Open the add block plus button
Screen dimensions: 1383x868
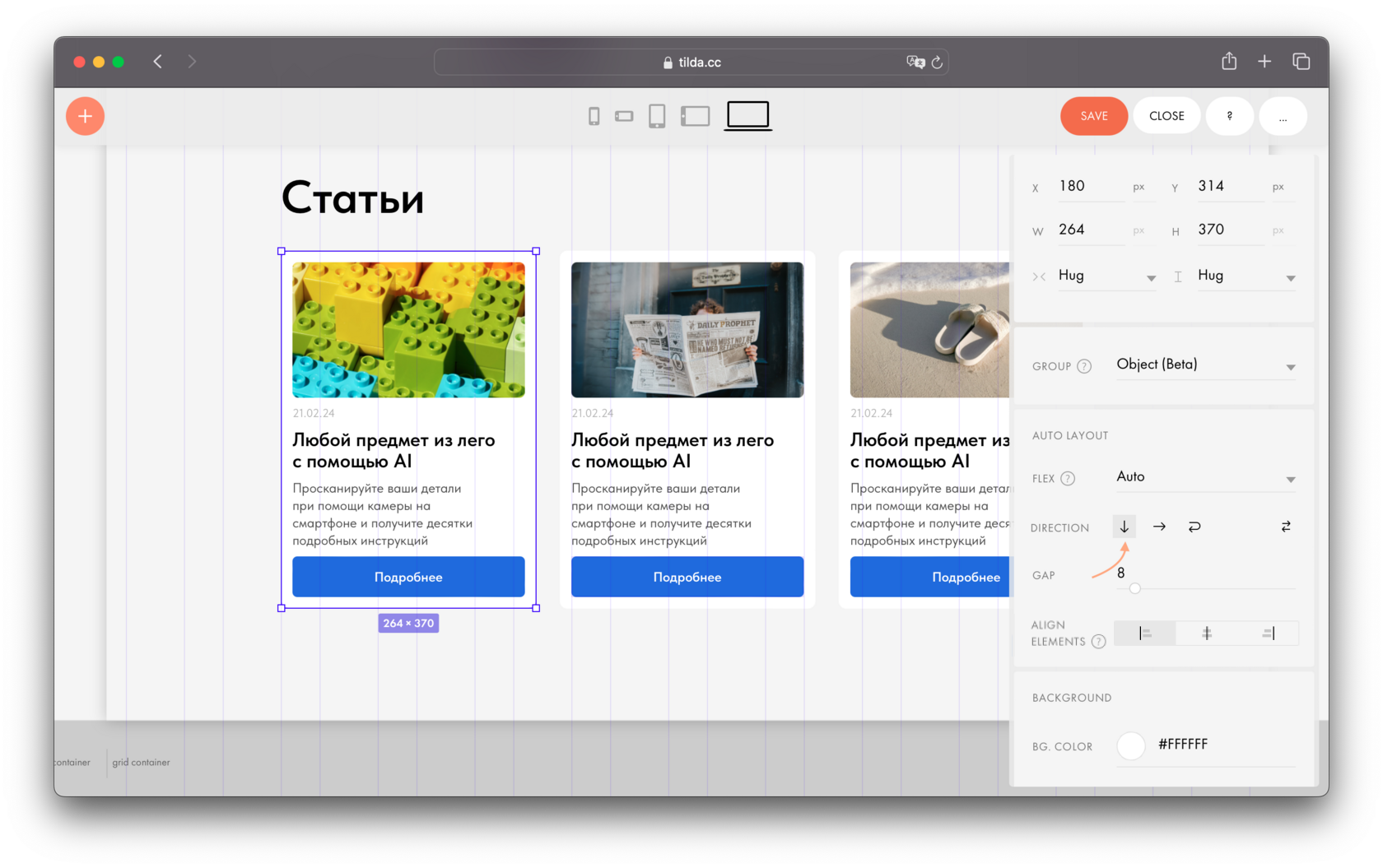click(85, 116)
